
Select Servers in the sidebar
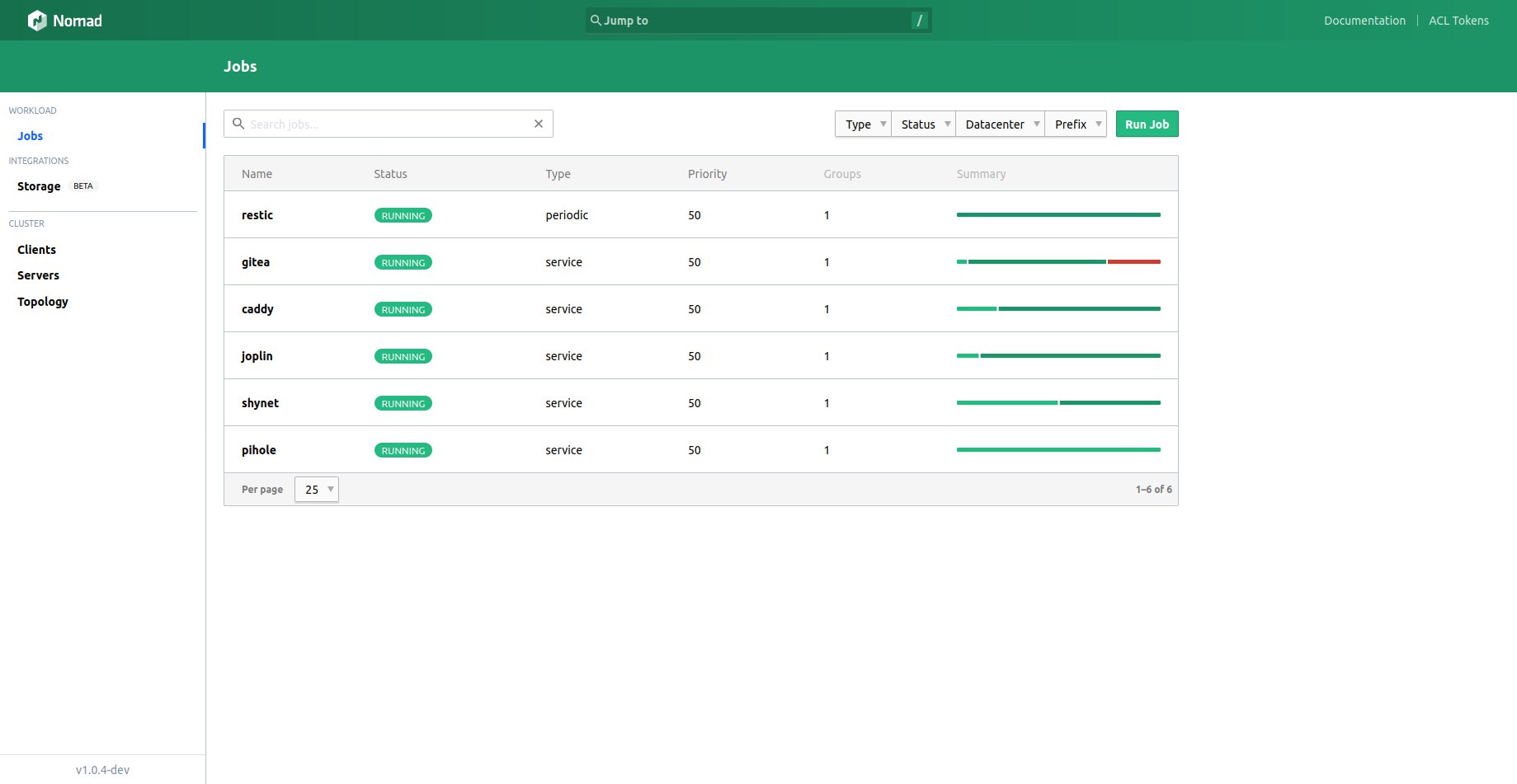pyautogui.click(x=39, y=275)
